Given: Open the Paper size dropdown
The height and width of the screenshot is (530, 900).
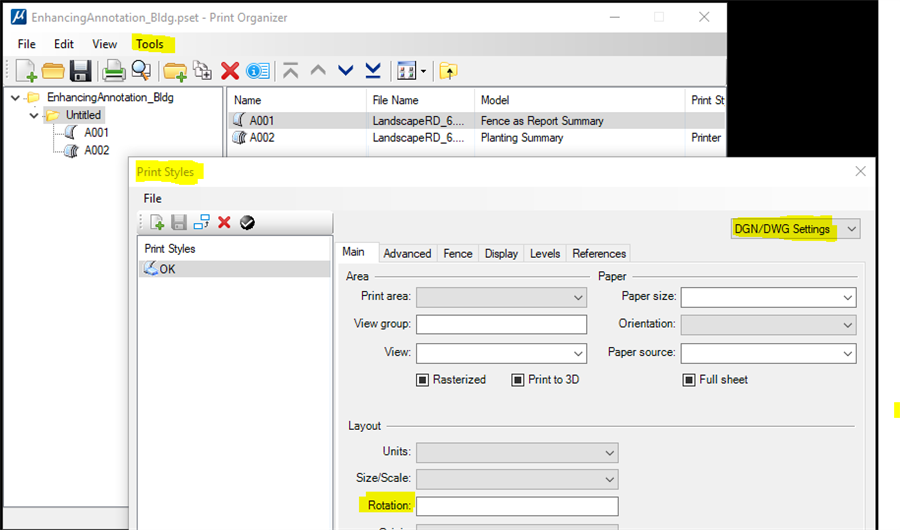Looking at the screenshot, I should tap(768, 297).
